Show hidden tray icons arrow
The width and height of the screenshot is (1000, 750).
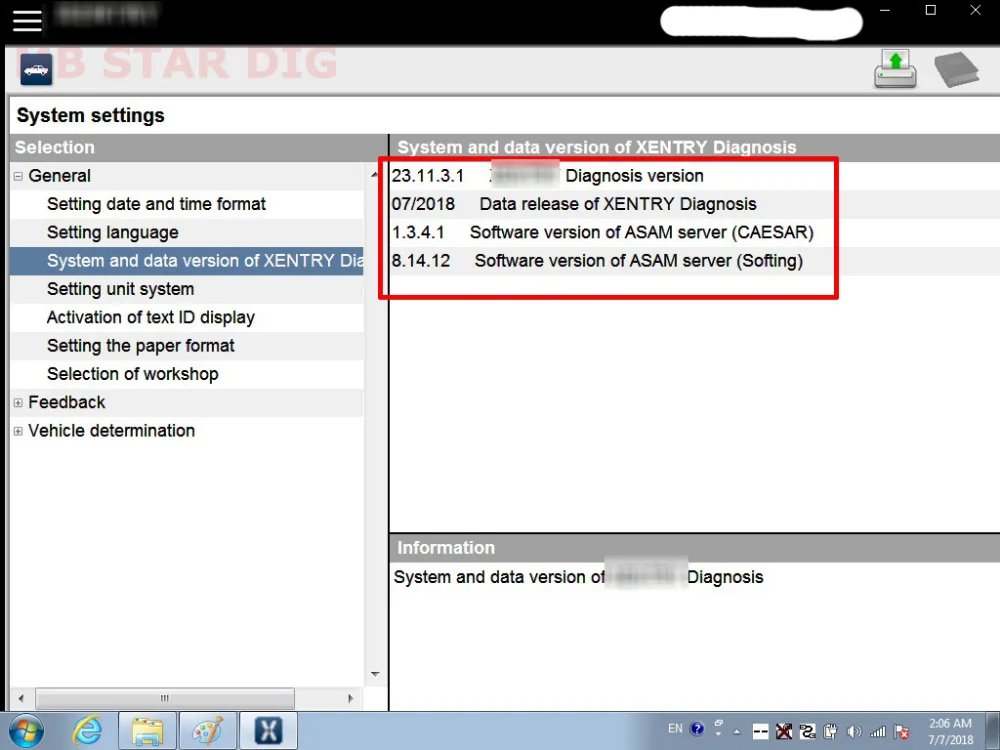pos(737,732)
